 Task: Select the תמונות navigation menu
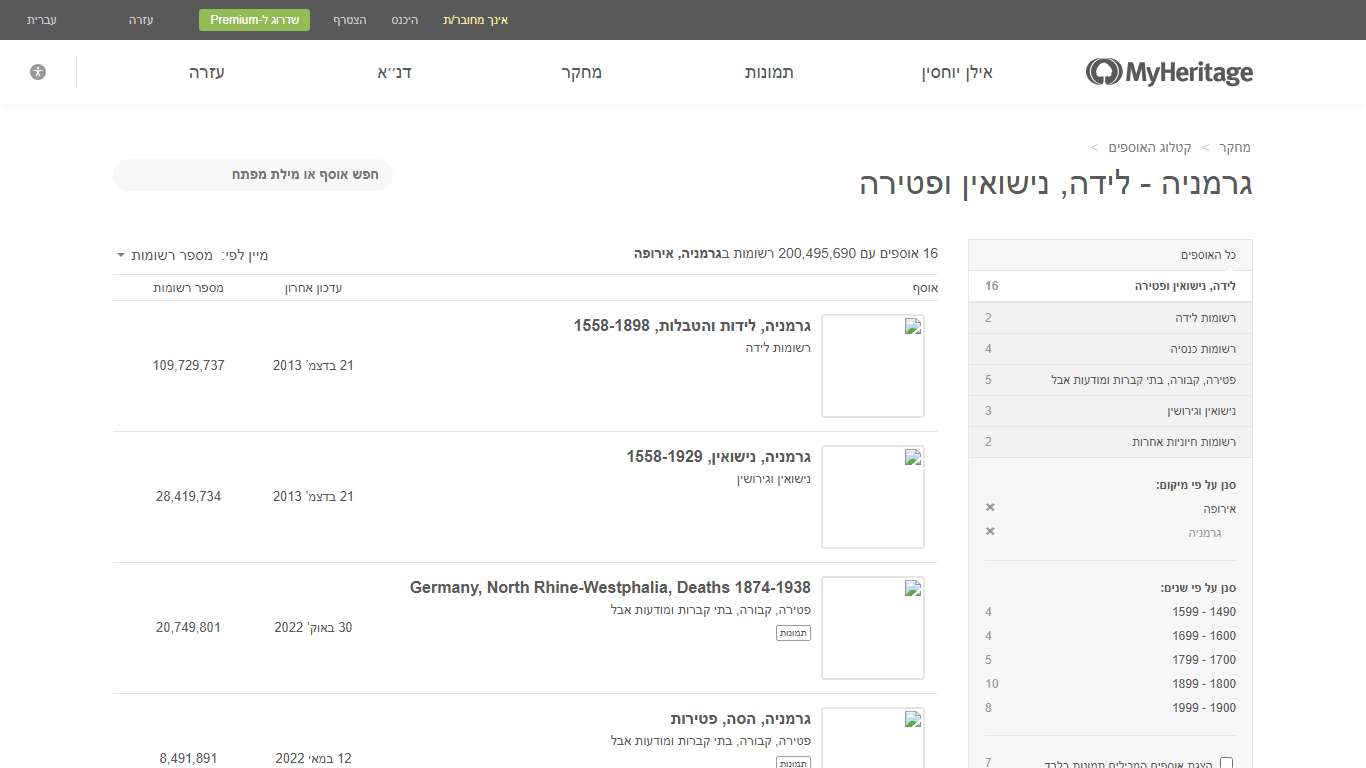769,72
